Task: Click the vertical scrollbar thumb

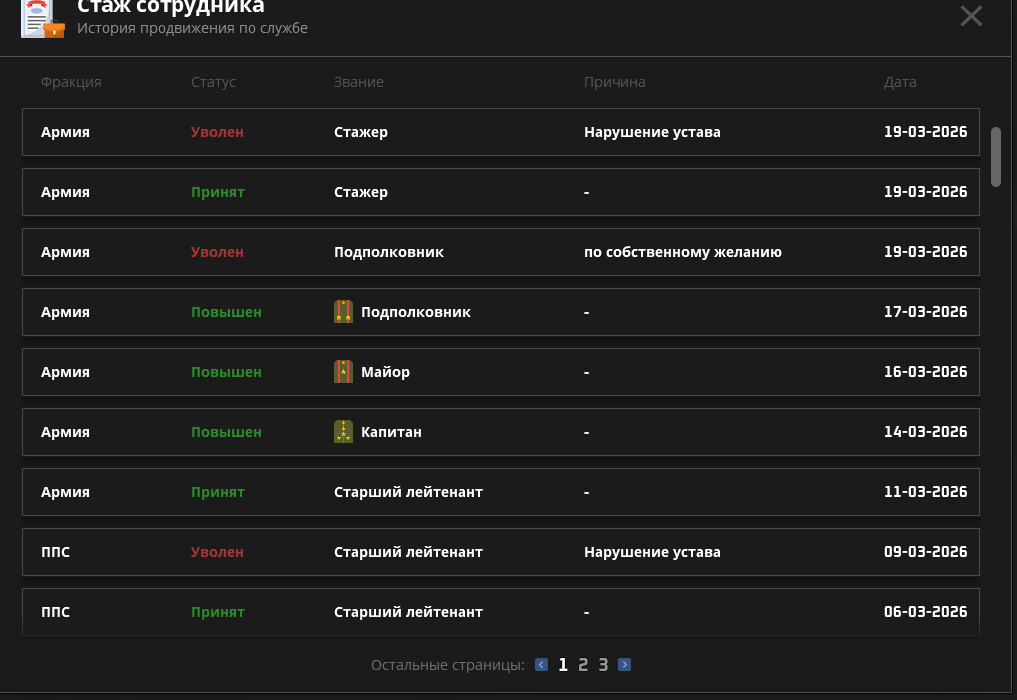Action: [995, 156]
